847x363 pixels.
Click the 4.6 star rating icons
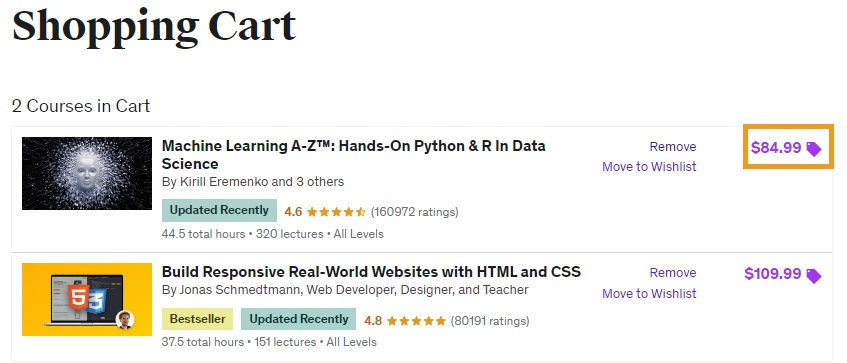click(x=336, y=212)
